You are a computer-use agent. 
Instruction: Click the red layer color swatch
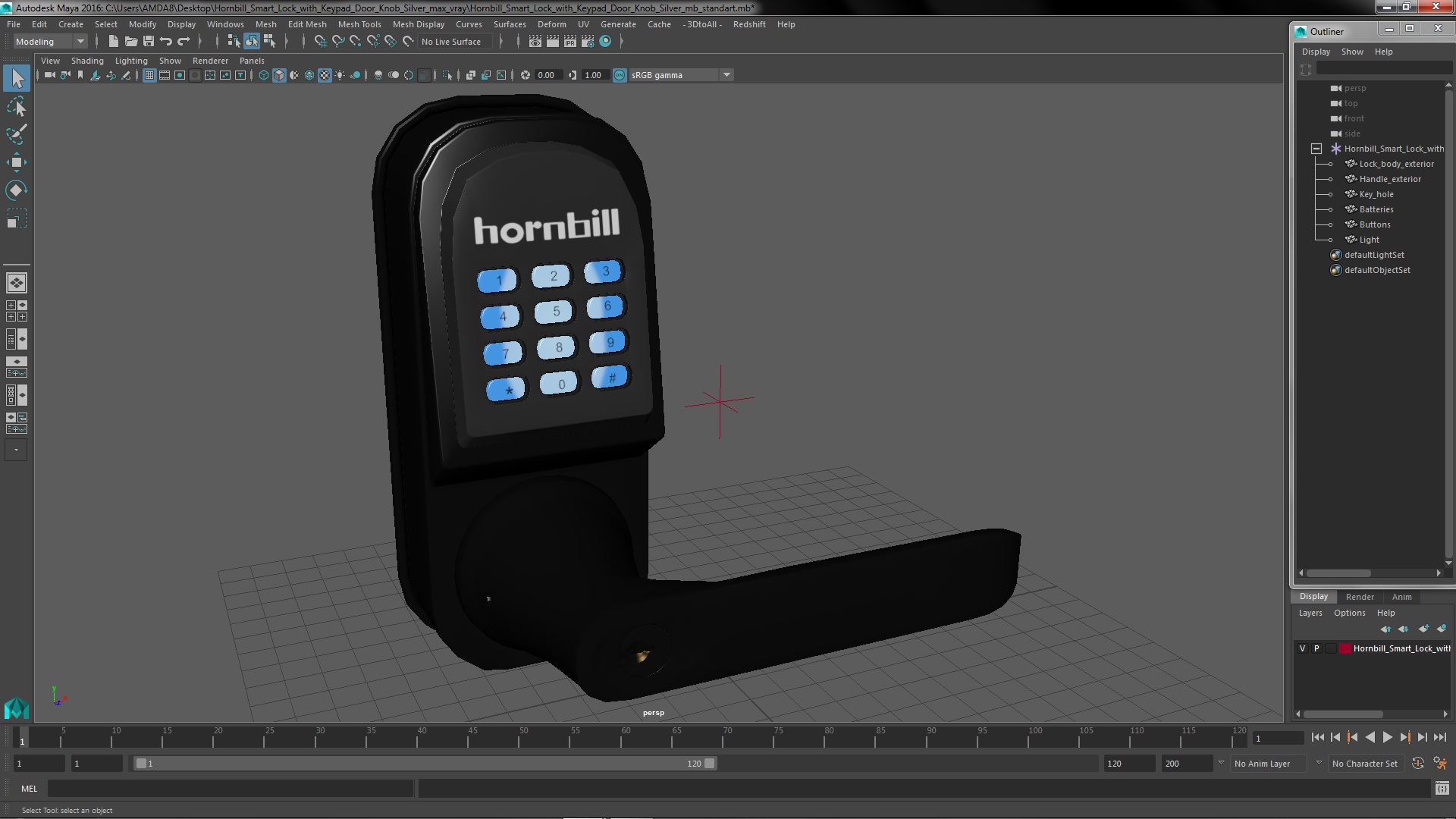(1345, 648)
